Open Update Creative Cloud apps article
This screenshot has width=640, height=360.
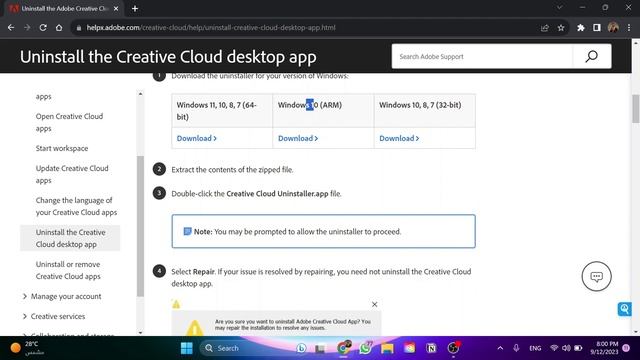pos(72,174)
